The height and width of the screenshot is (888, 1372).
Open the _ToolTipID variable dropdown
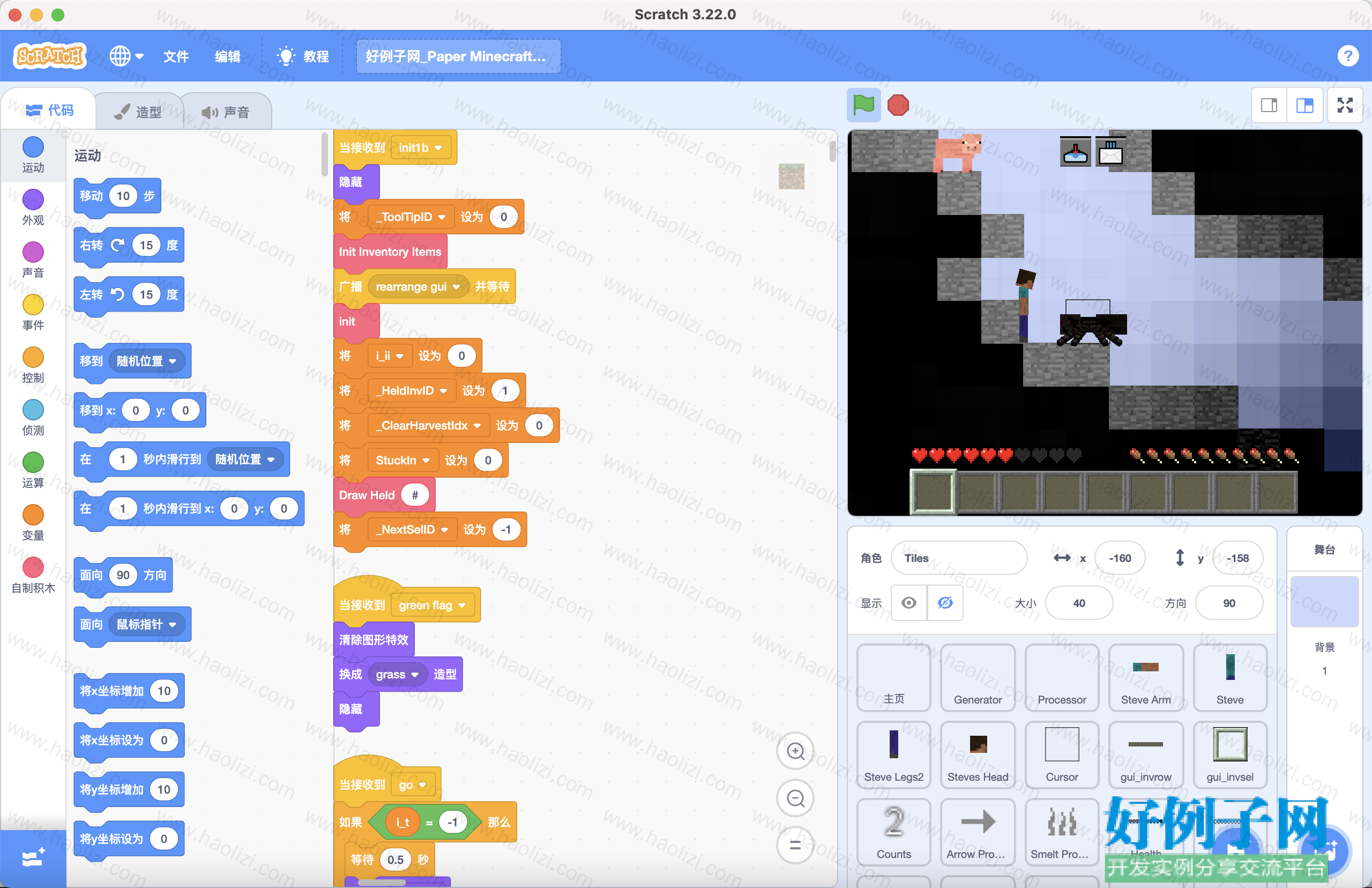[411, 217]
